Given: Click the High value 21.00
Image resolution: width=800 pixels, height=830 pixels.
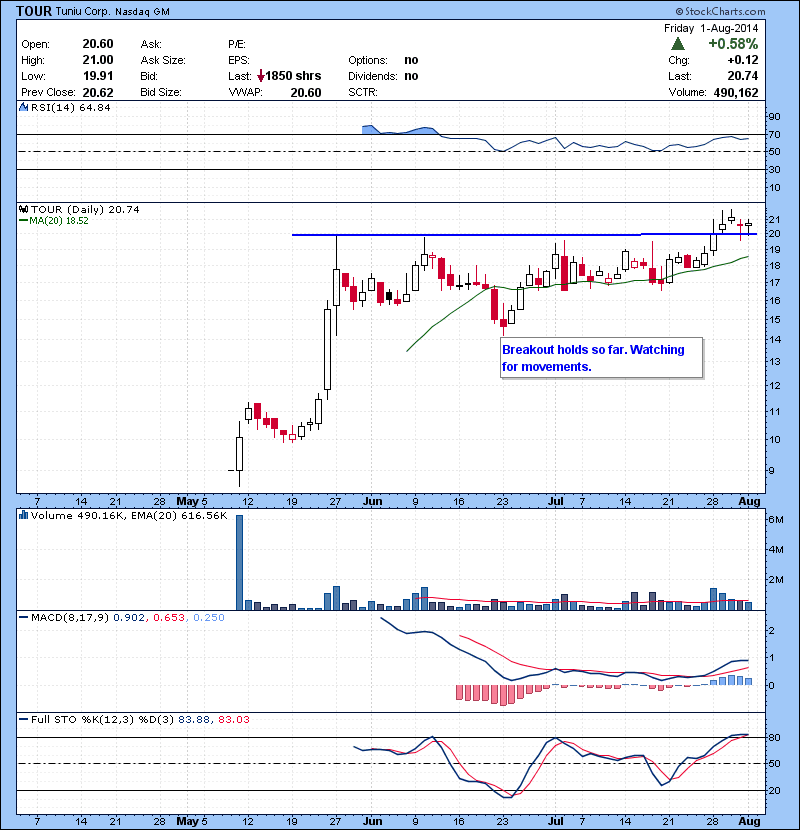Looking at the screenshot, I should coord(98,60).
